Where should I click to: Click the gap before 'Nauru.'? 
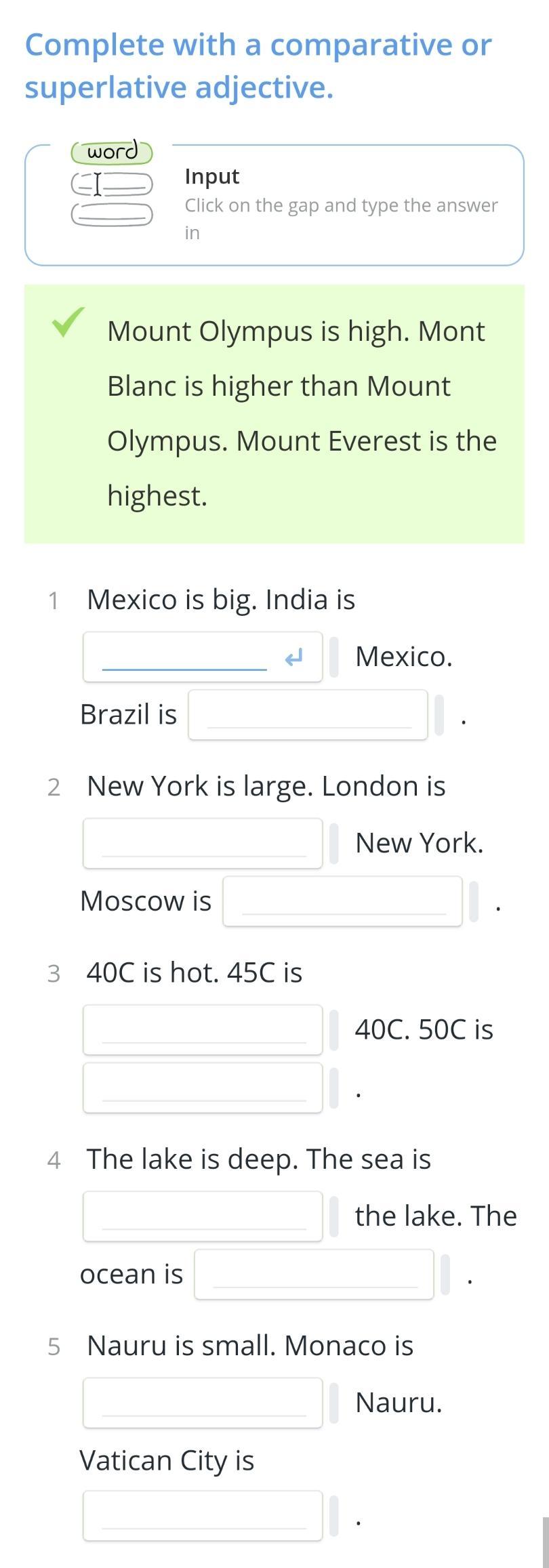[203, 1403]
